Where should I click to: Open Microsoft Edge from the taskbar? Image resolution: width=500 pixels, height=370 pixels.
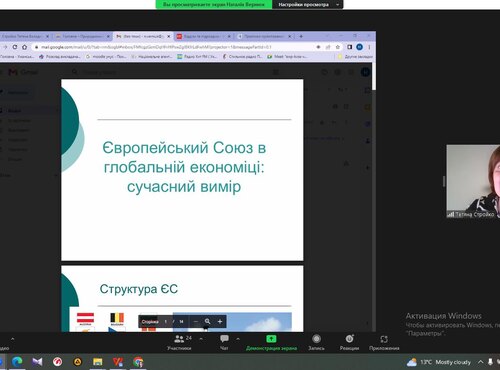tap(17, 361)
